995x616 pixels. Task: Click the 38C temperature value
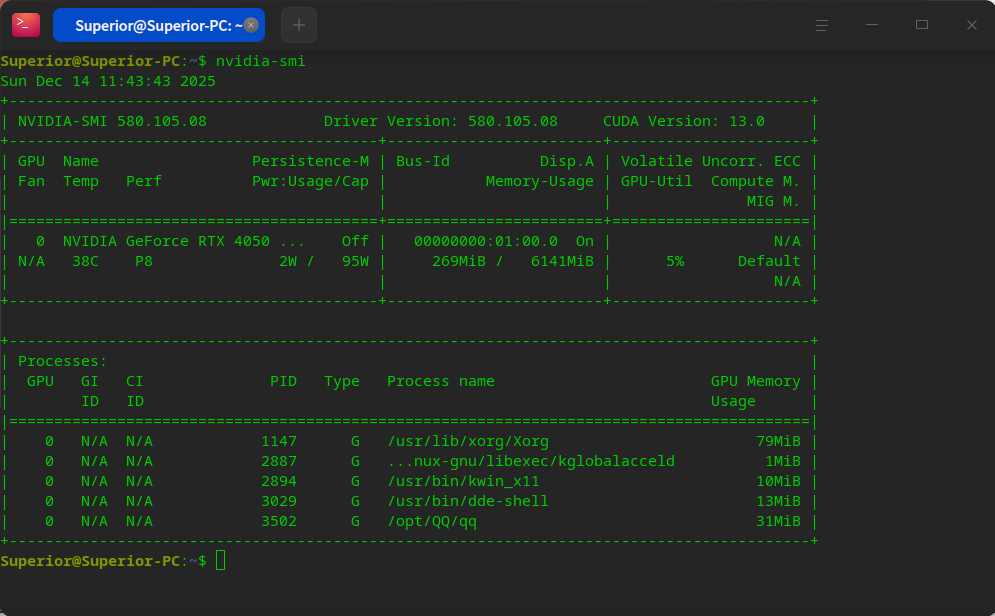(85, 261)
